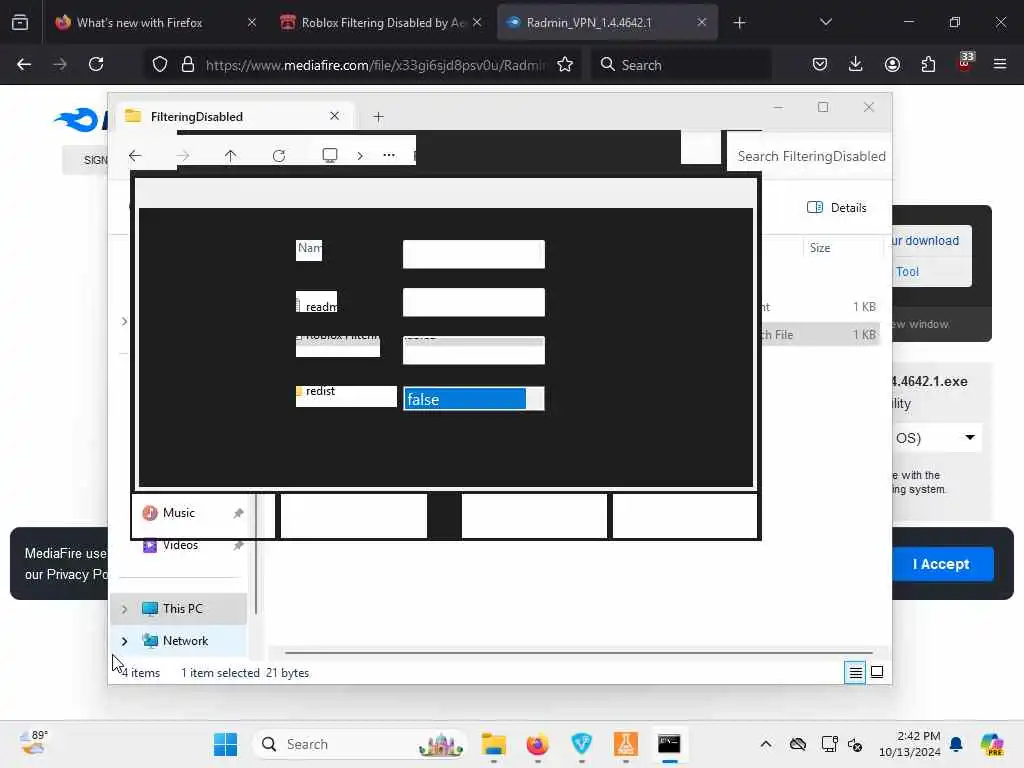Screen dimensions: 1024x768
Task: Reload the MediaFire page in Firefox
Action: click(96, 64)
